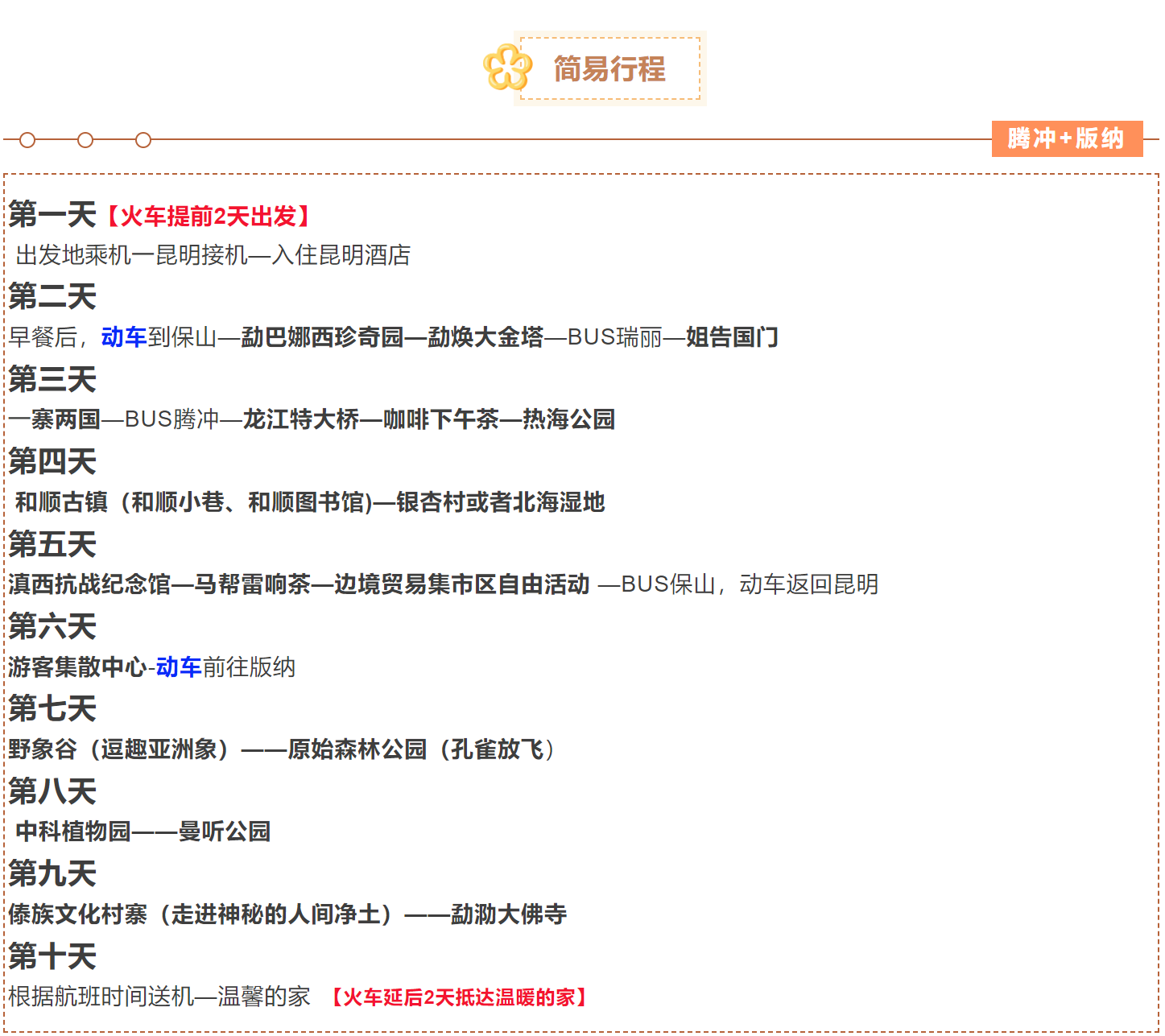1165x1036 pixels.
Task: Click the blue 动车 link before 前往版纳
Action: 178,667
